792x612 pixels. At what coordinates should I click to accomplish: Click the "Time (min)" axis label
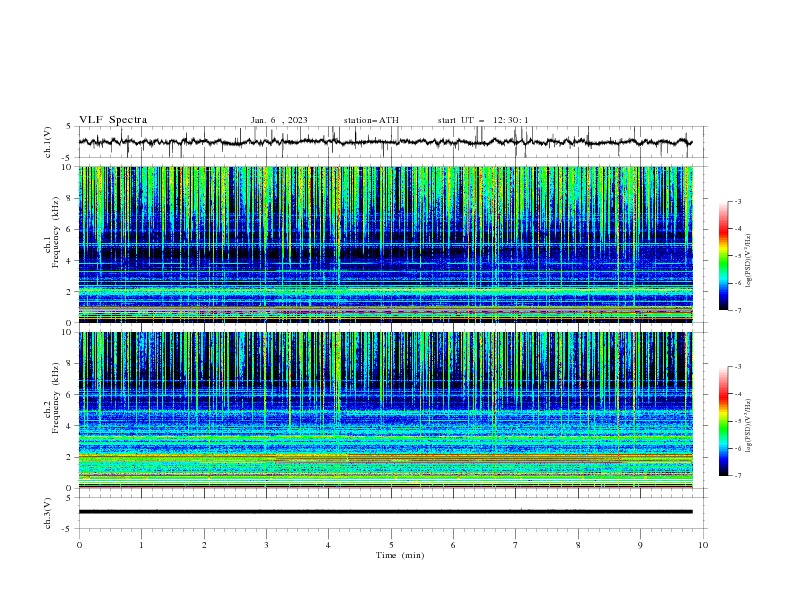pos(400,555)
